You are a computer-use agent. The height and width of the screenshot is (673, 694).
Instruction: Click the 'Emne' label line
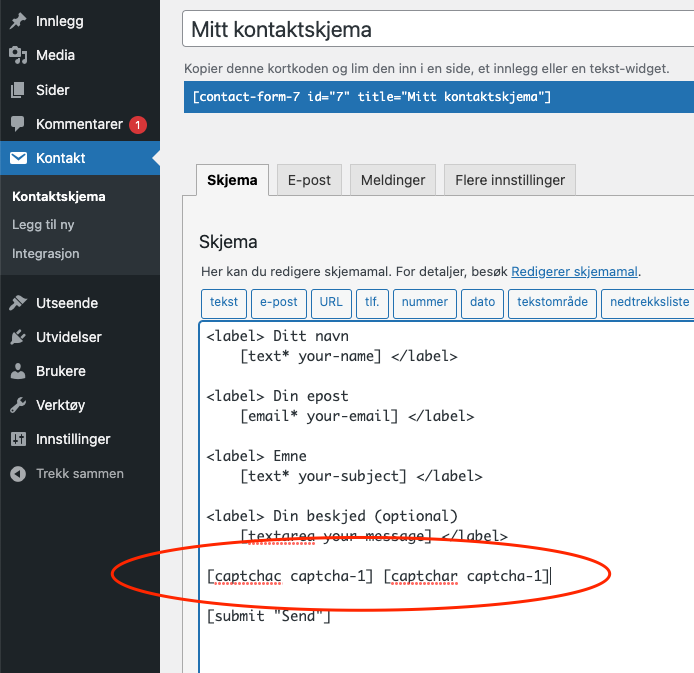click(x=257, y=456)
